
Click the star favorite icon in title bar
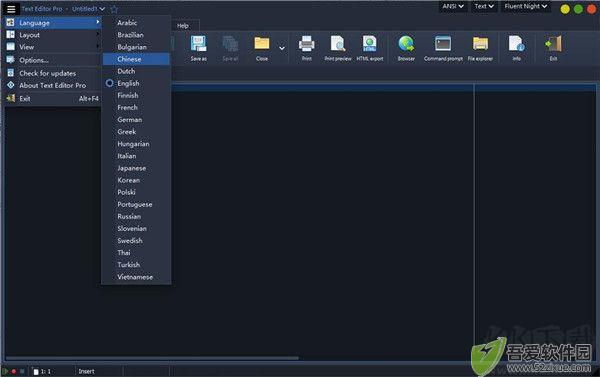point(114,9)
